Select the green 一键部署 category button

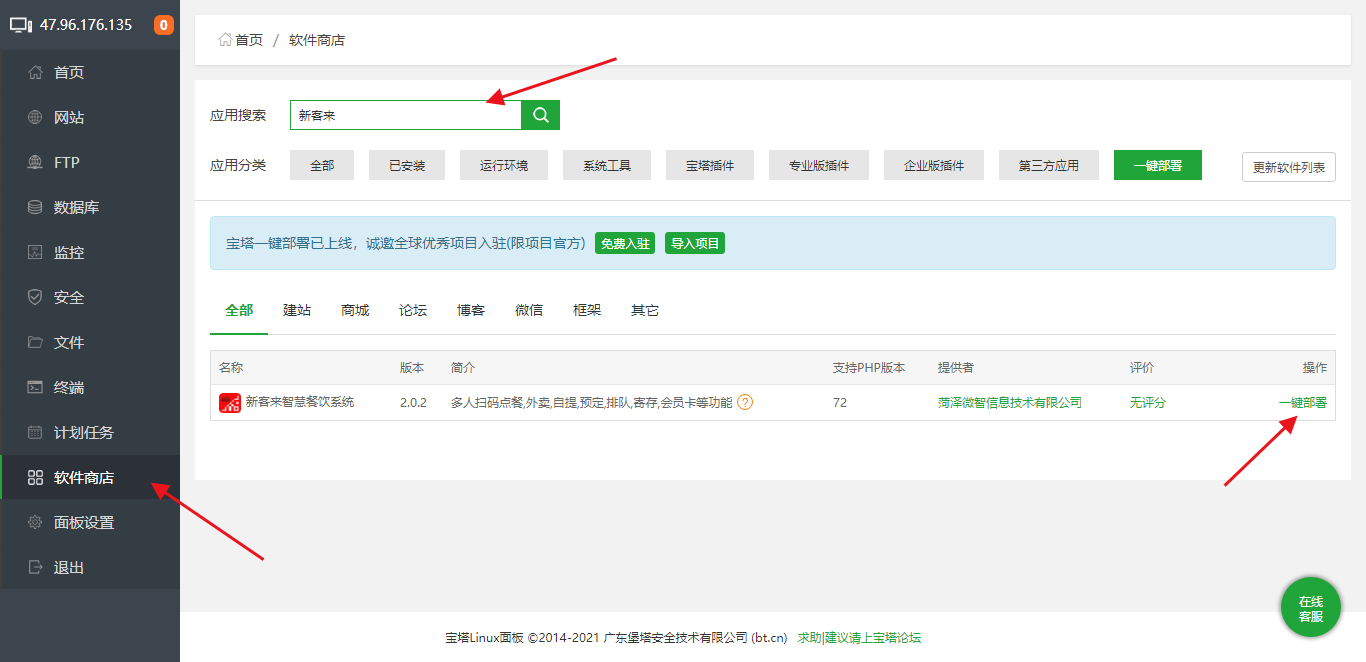point(1158,165)
